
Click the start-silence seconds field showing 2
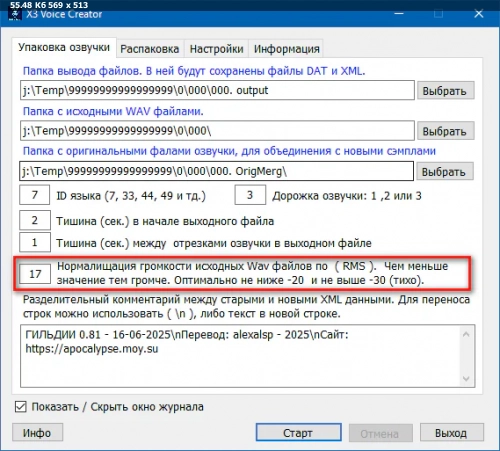pos(35,220)
